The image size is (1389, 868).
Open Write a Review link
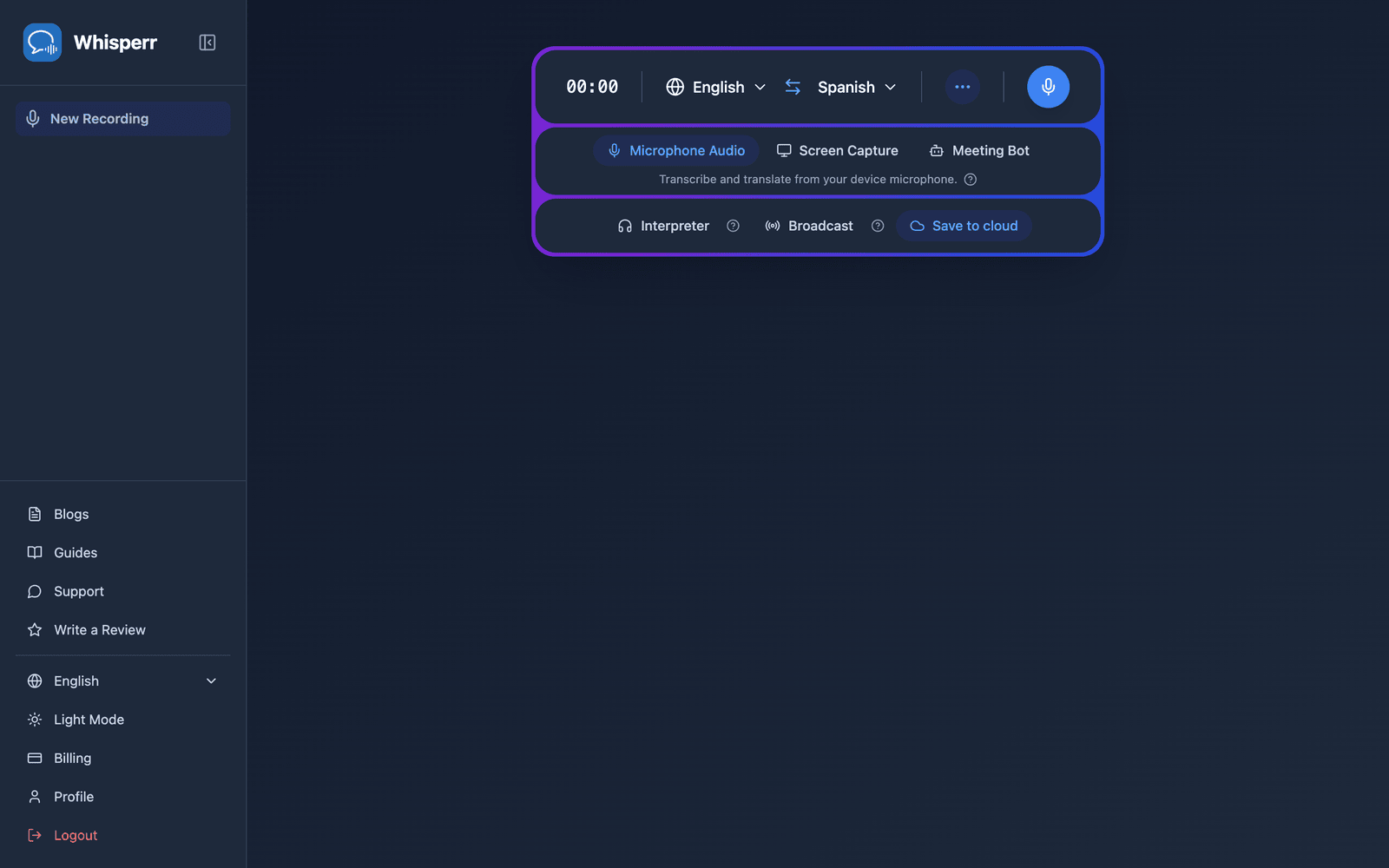coord(122,630)
